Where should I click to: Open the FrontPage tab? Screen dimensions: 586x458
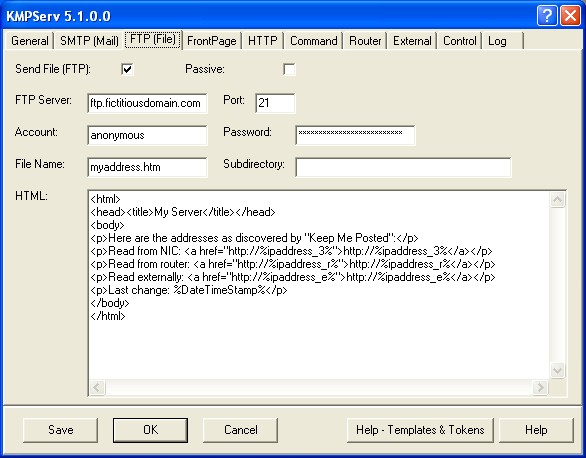(x=212, y=41)
